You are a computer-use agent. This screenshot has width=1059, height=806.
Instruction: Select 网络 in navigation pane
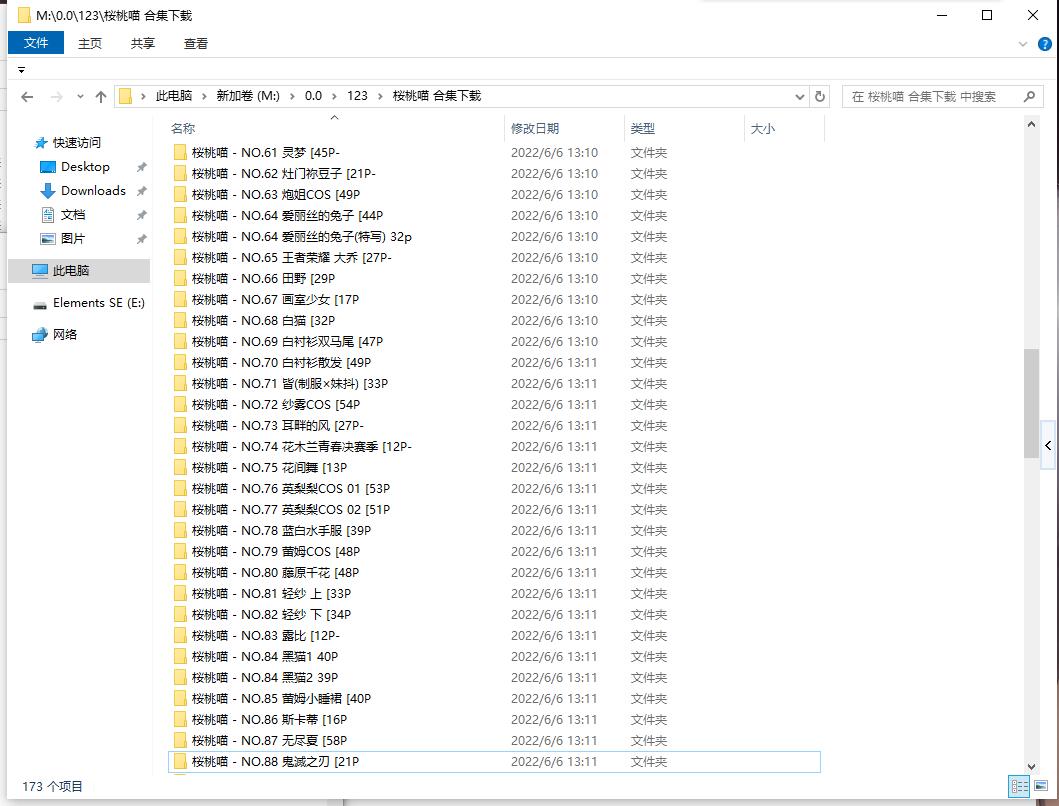65,334
